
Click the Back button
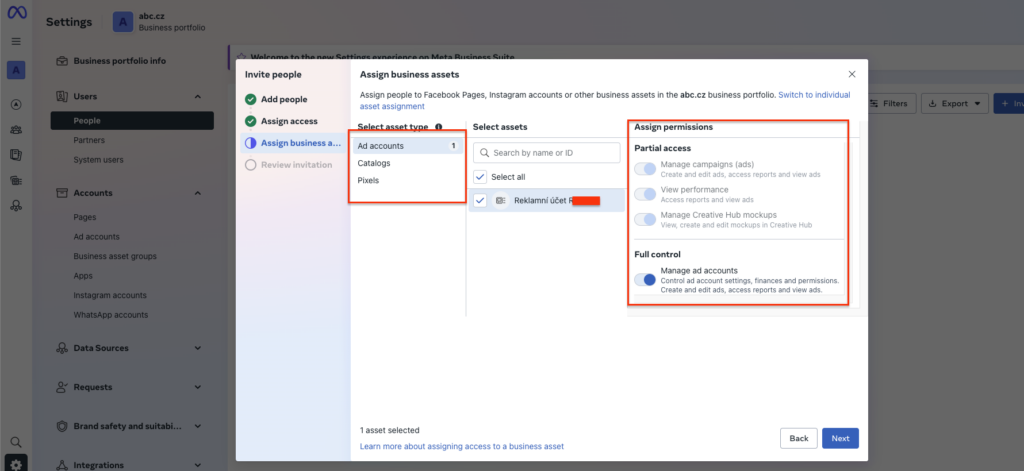pyautogui.click(x=799, y=438)
